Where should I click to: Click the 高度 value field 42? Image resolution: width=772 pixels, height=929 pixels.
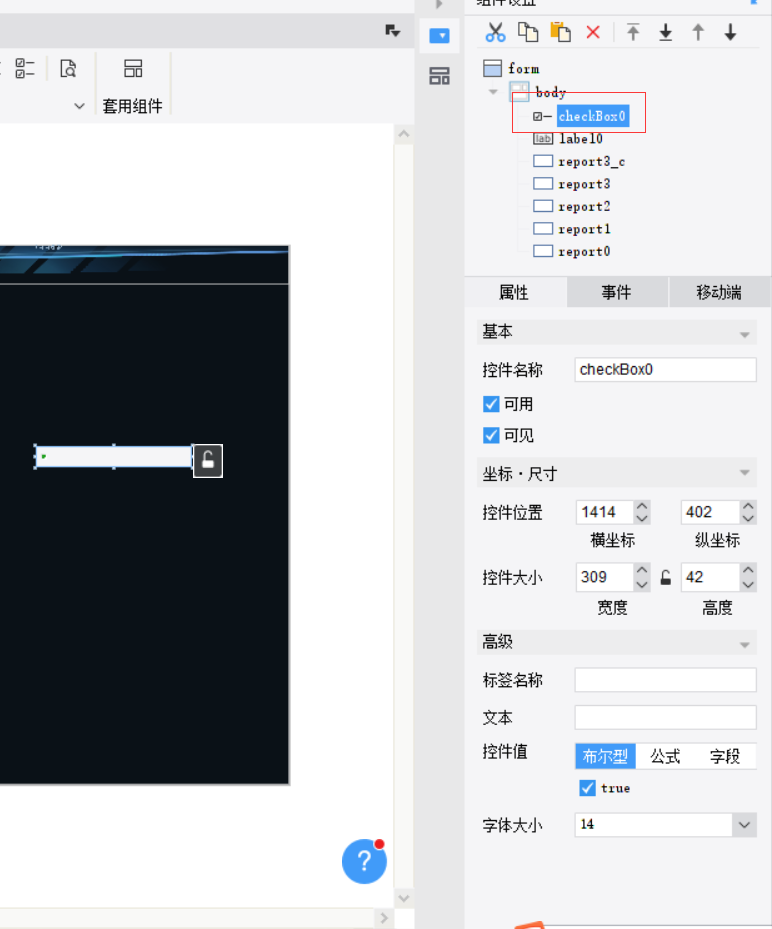coord(710,577)
